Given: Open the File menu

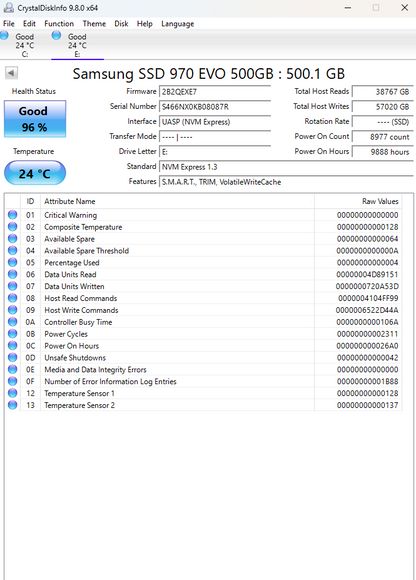Looking at the screenshot, I should 9,24.
